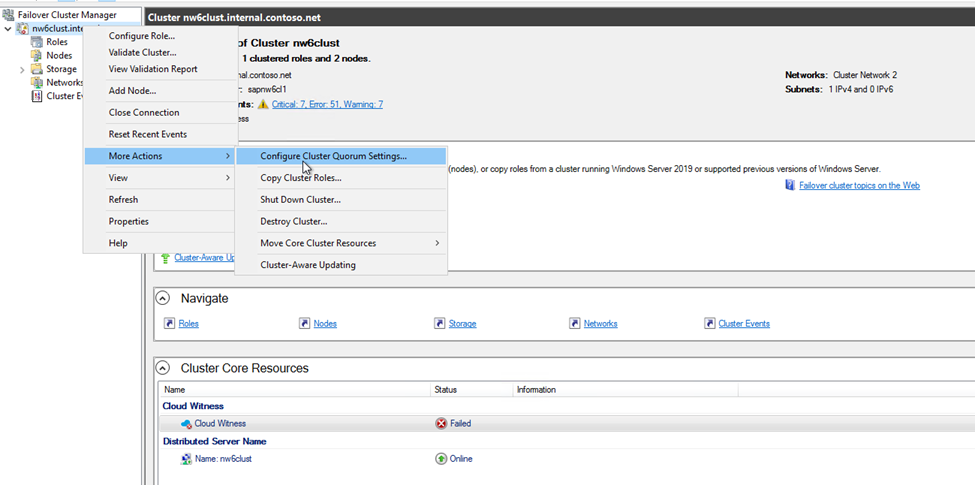Viewport: 975px width, 485px height.
Task: Select the Cloud Witness resource row
Action: [566, 423]
